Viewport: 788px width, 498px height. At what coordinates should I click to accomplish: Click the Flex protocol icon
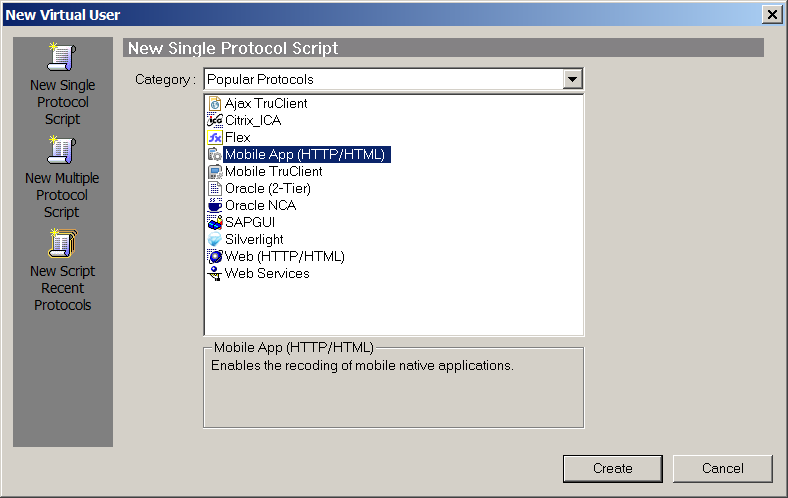(x=215, y=138)
